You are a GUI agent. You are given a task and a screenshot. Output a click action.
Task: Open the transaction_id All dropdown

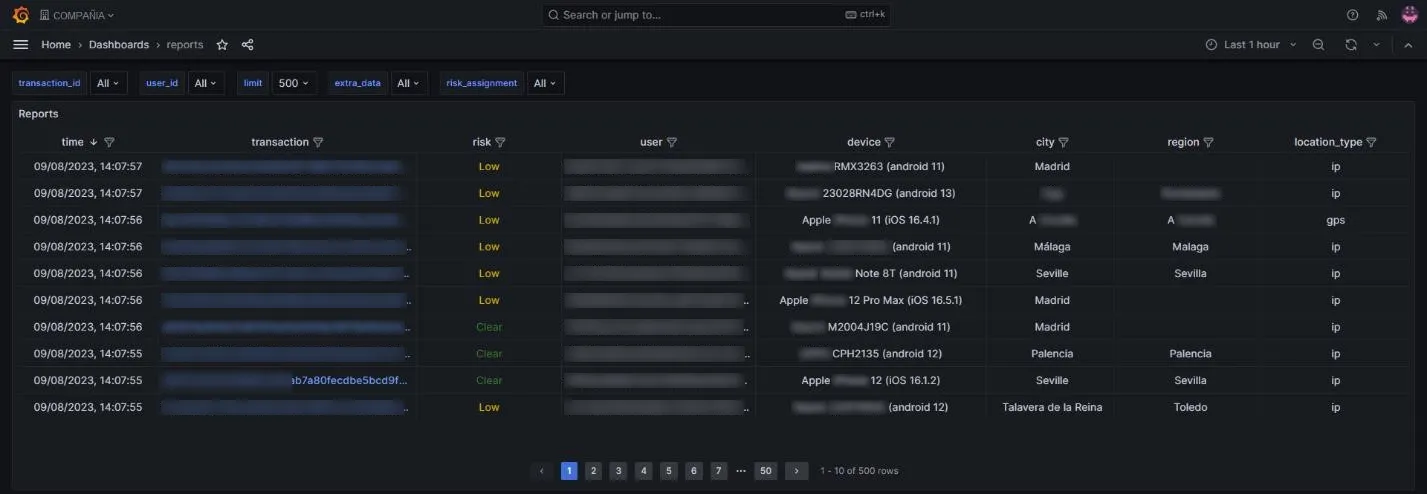point(108,83)
